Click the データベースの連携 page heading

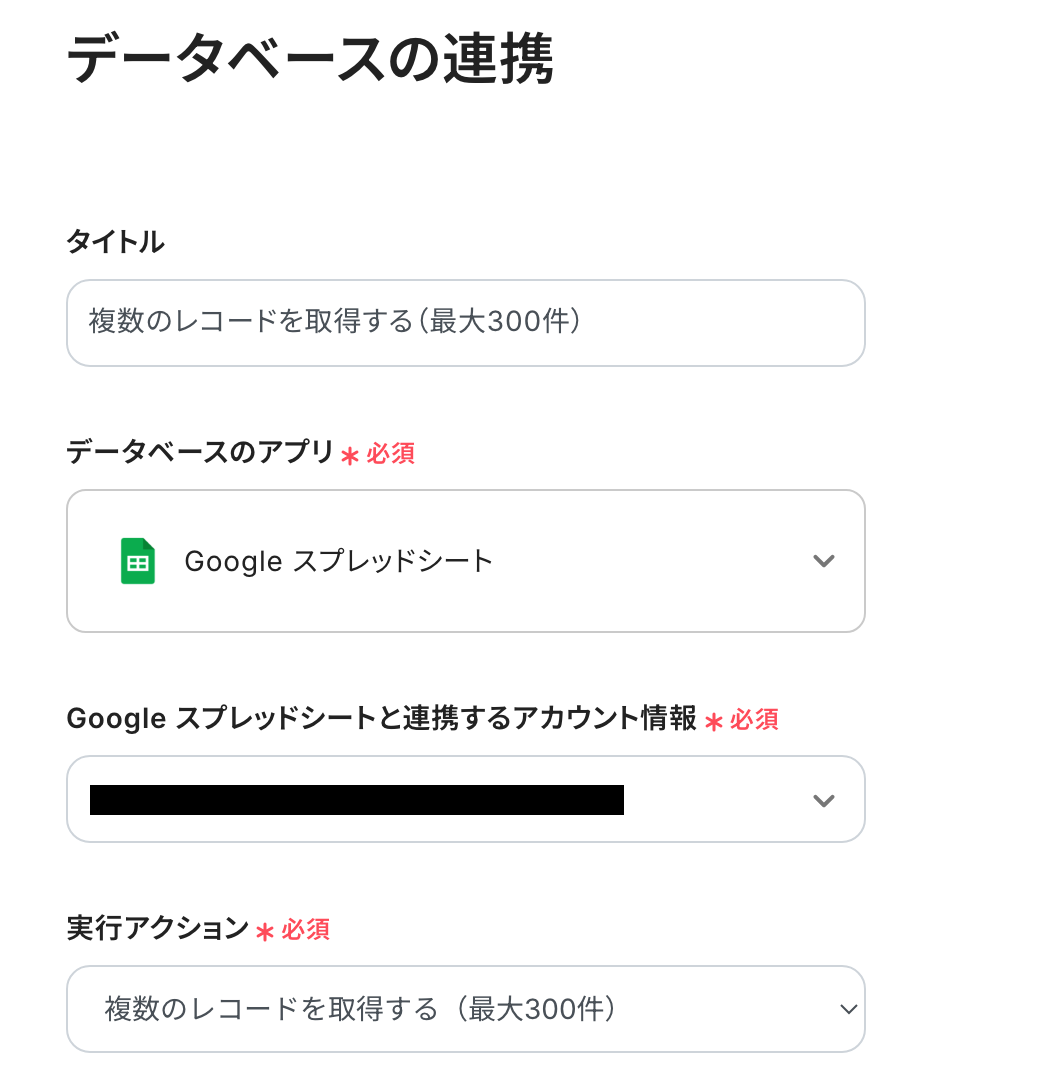310,60
